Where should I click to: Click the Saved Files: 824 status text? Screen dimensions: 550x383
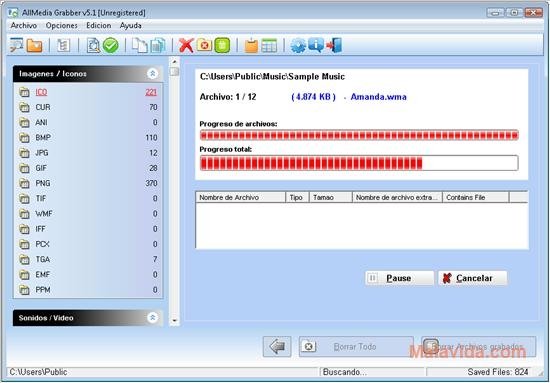click(x=498, y=372)
